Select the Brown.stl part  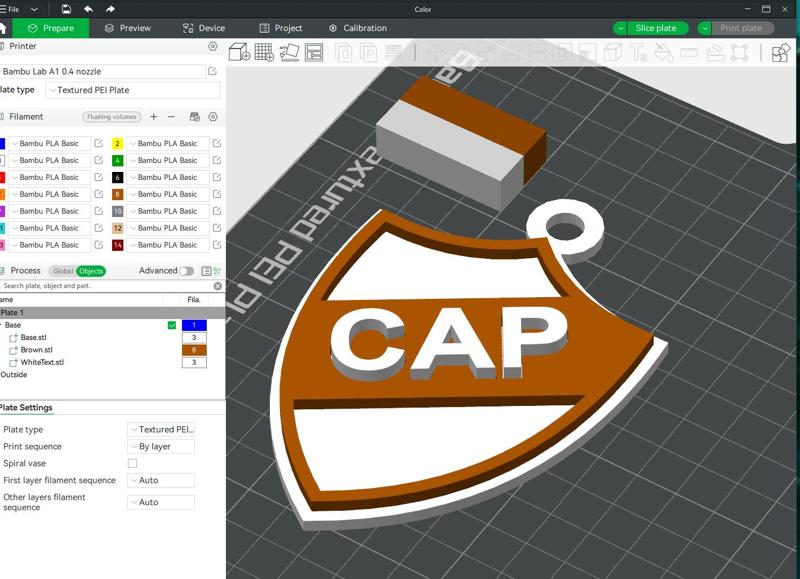[36, 349]
